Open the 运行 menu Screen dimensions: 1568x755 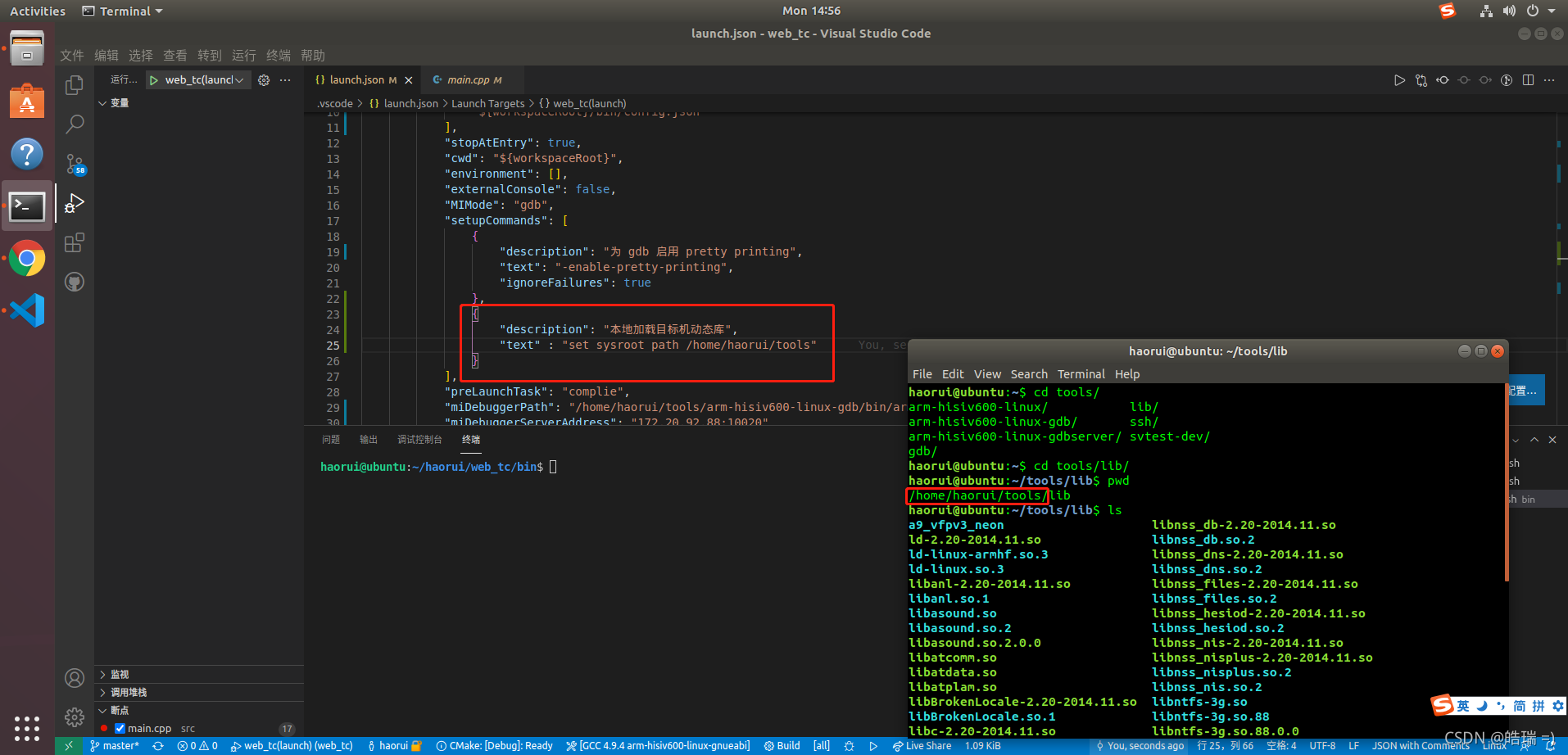coord(244,56)
